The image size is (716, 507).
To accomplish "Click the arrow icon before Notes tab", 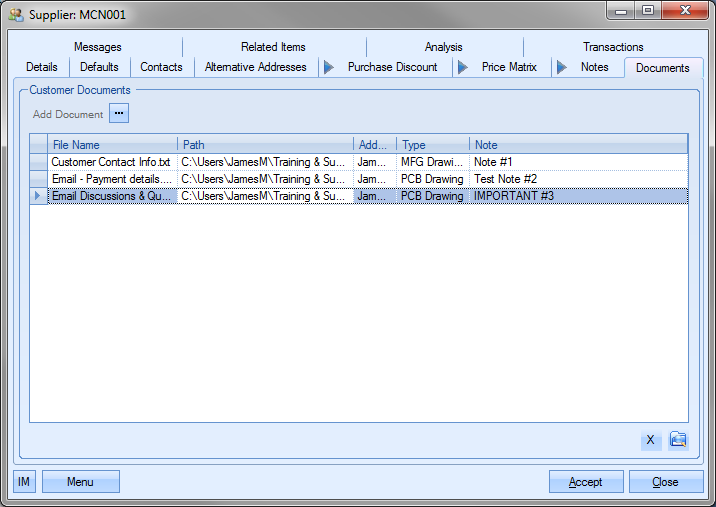I will [x=561, y=67].
